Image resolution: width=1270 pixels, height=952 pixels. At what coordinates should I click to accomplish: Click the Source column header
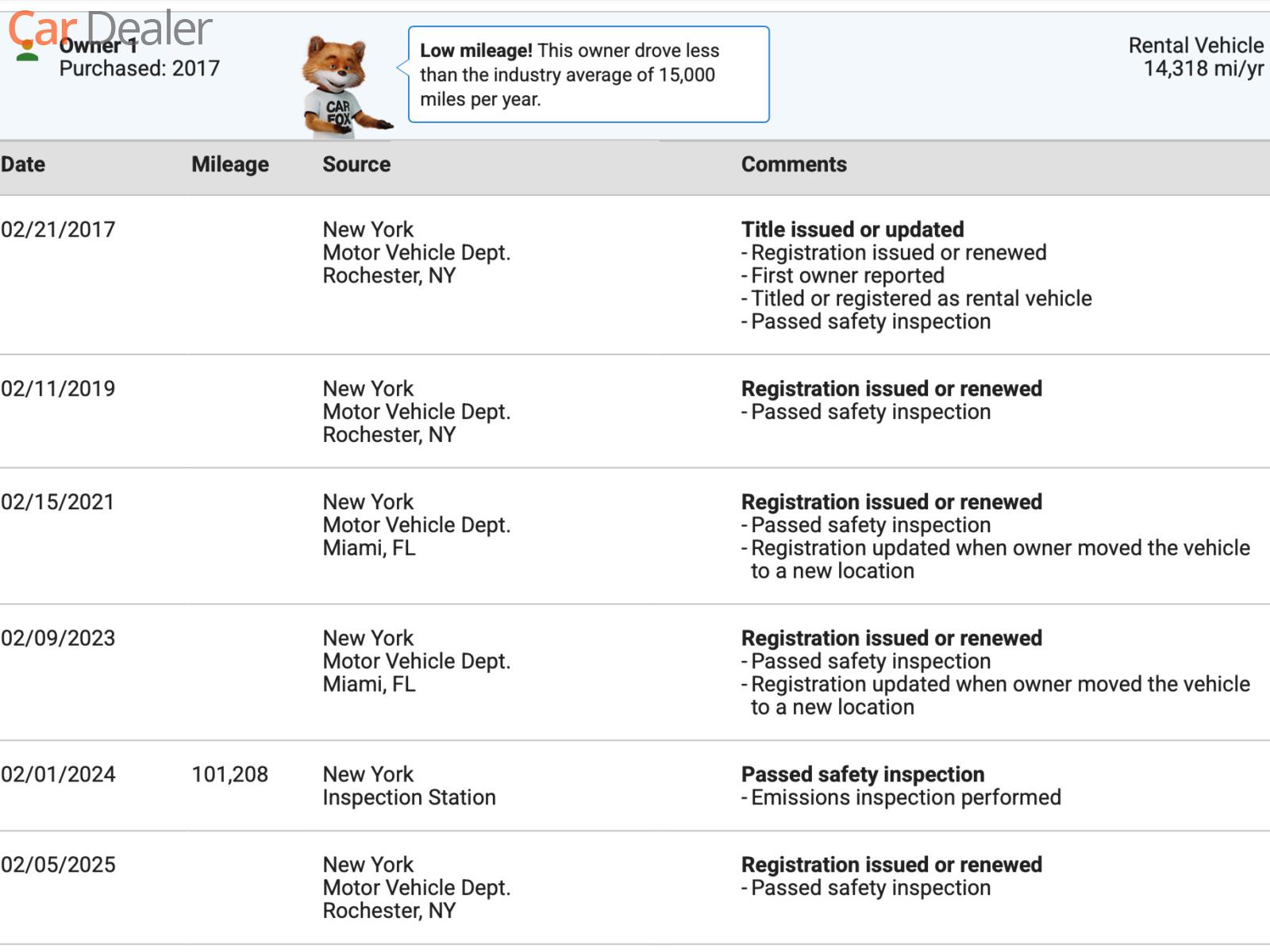click(356, 164)
